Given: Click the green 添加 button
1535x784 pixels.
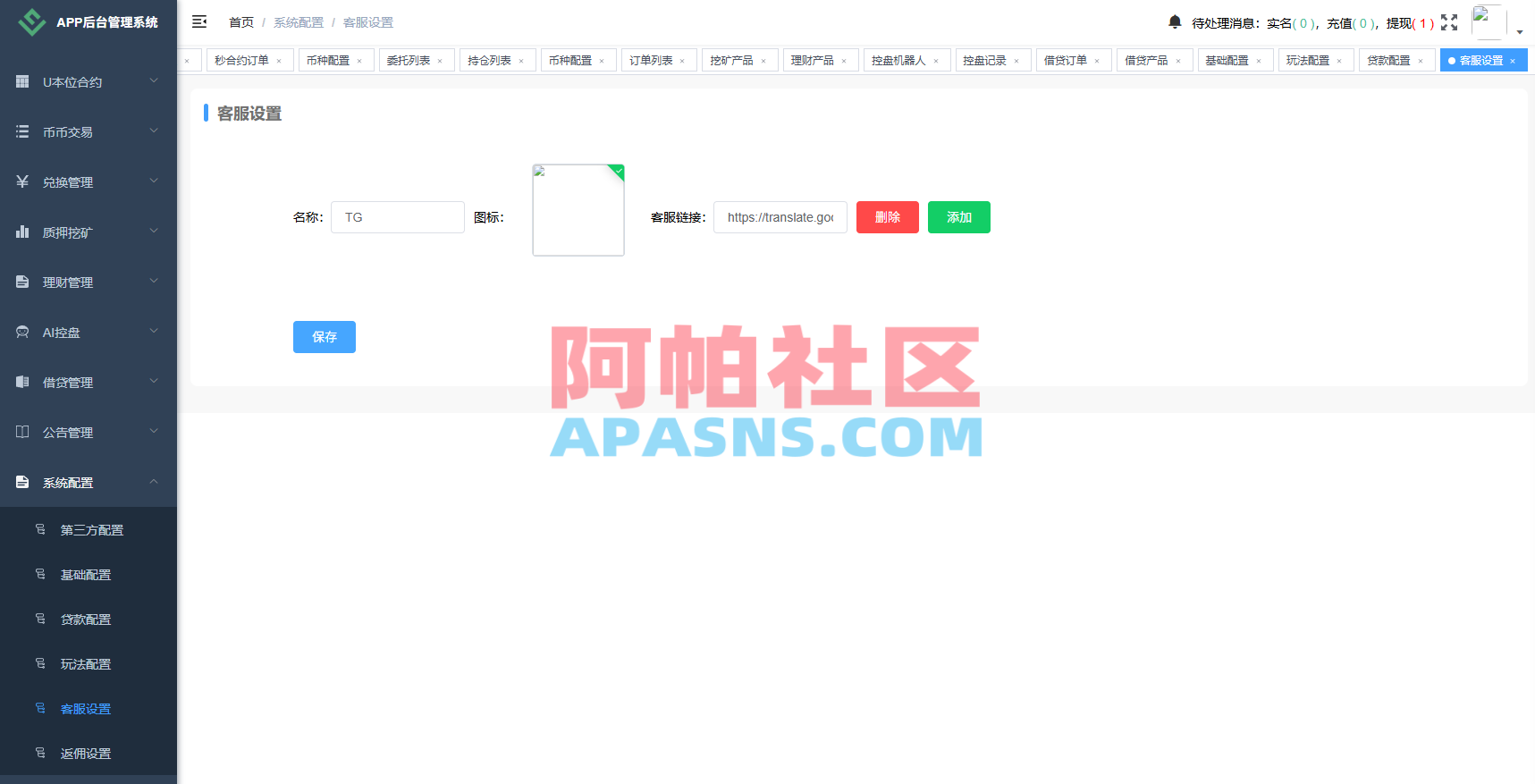Looking at the screenshot, I should coord(959,217).
